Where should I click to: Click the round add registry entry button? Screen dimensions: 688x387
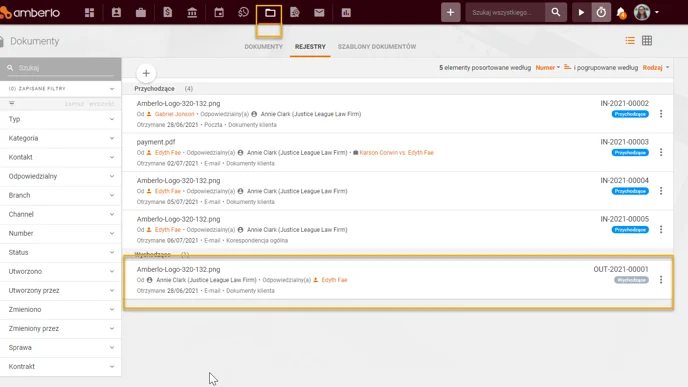pyautogui.click(x=146, y=73)
